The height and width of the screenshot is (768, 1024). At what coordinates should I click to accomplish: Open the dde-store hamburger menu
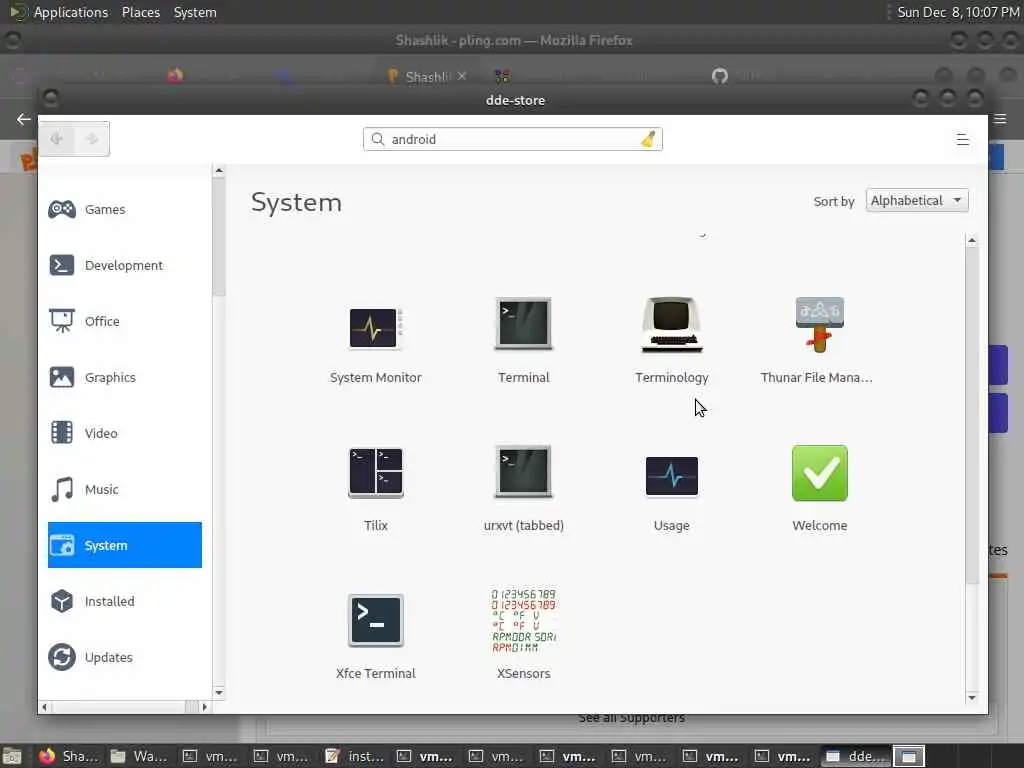962,139
